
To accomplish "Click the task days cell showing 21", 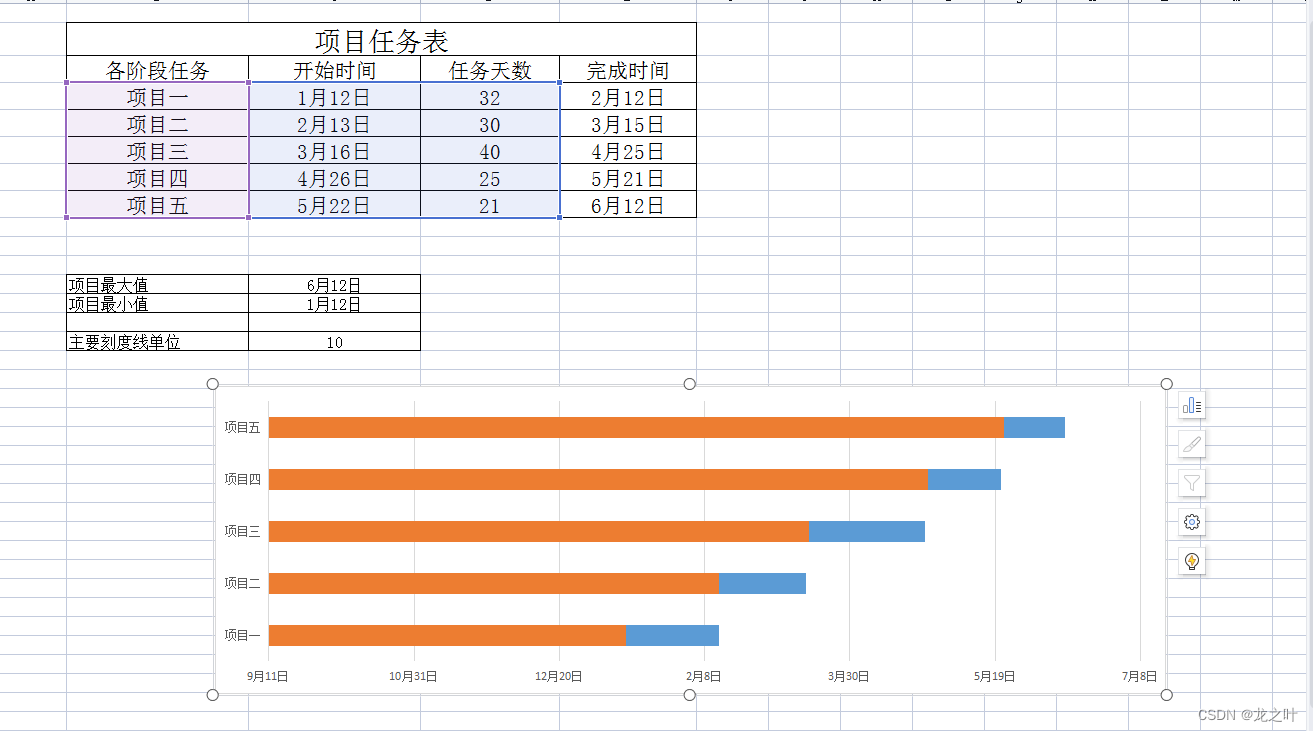I will click(490, 205).
